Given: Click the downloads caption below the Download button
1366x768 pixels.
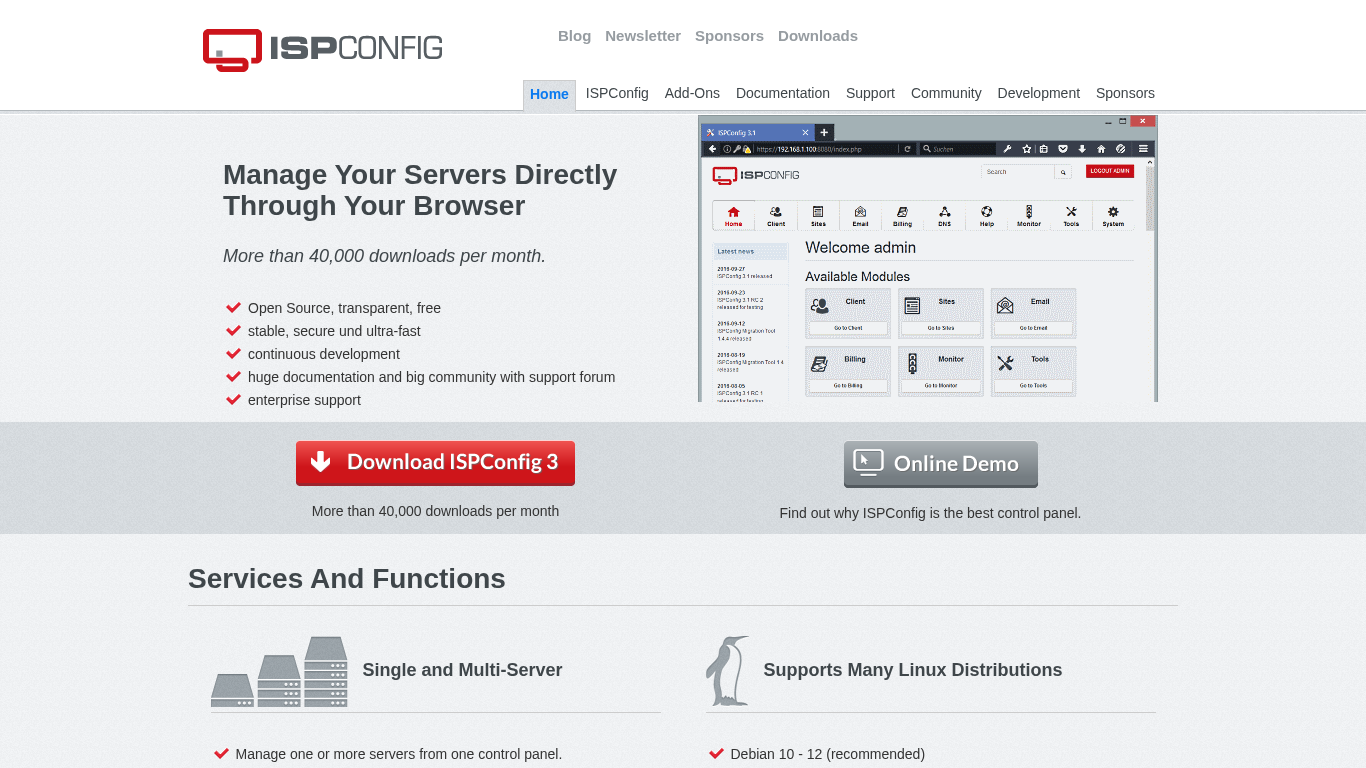Looking at the screenshot, I should pos(435,511).
